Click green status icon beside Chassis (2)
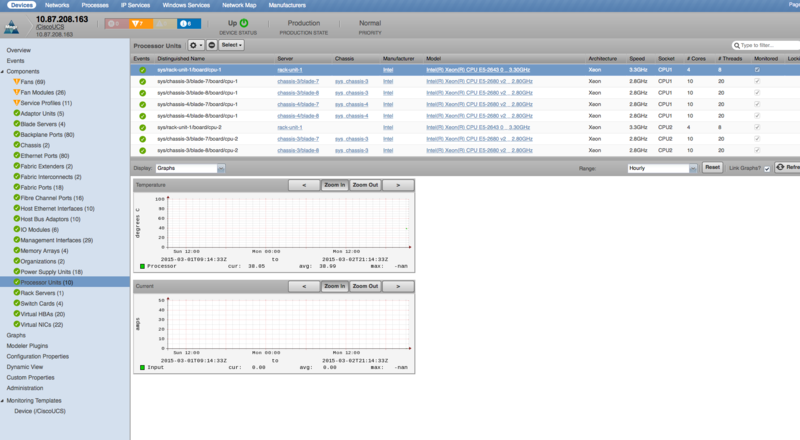The image size is (800, 440). click(17, 145)
